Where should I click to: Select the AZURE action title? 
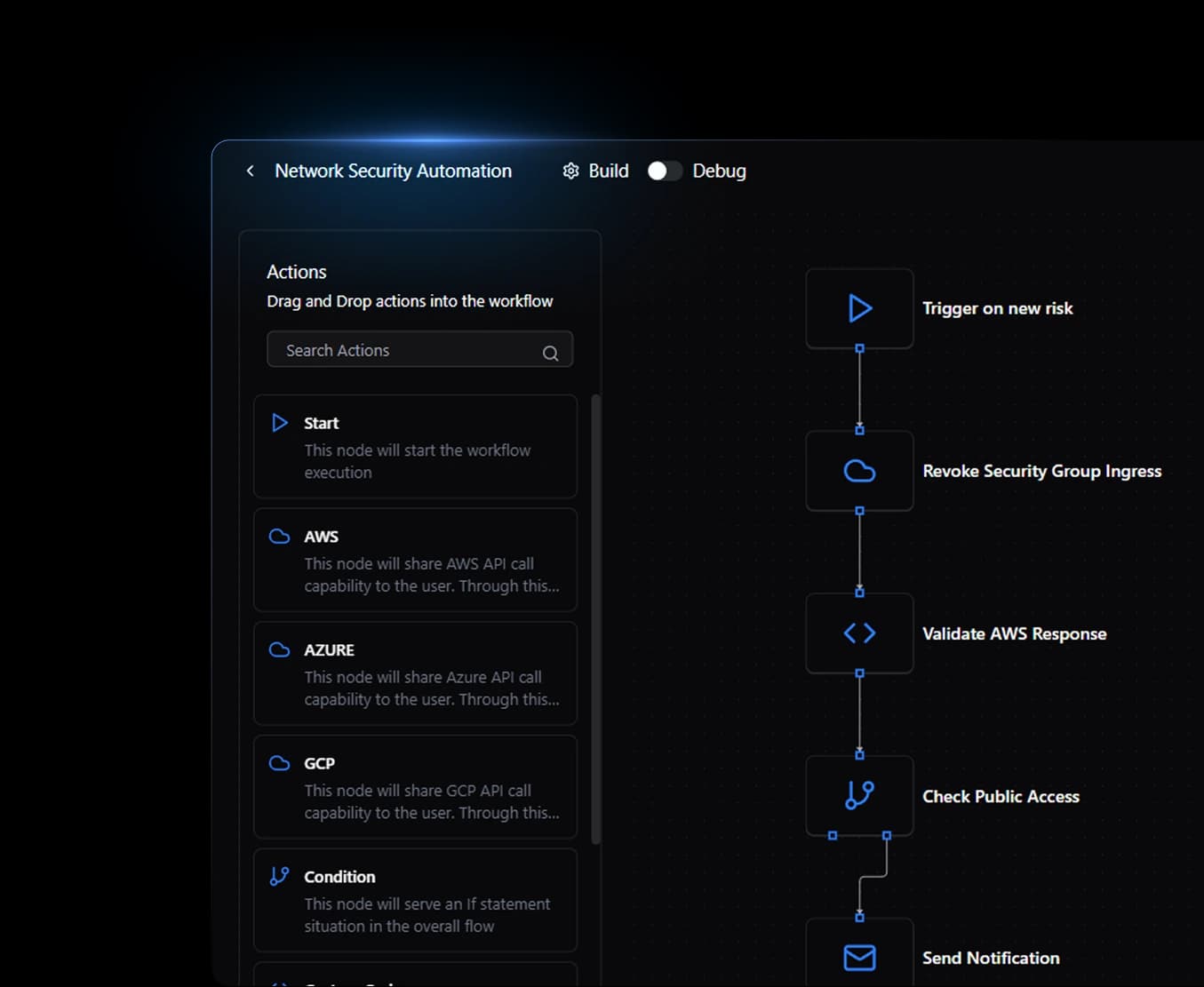pyautogui.click(x=330, y=650)
